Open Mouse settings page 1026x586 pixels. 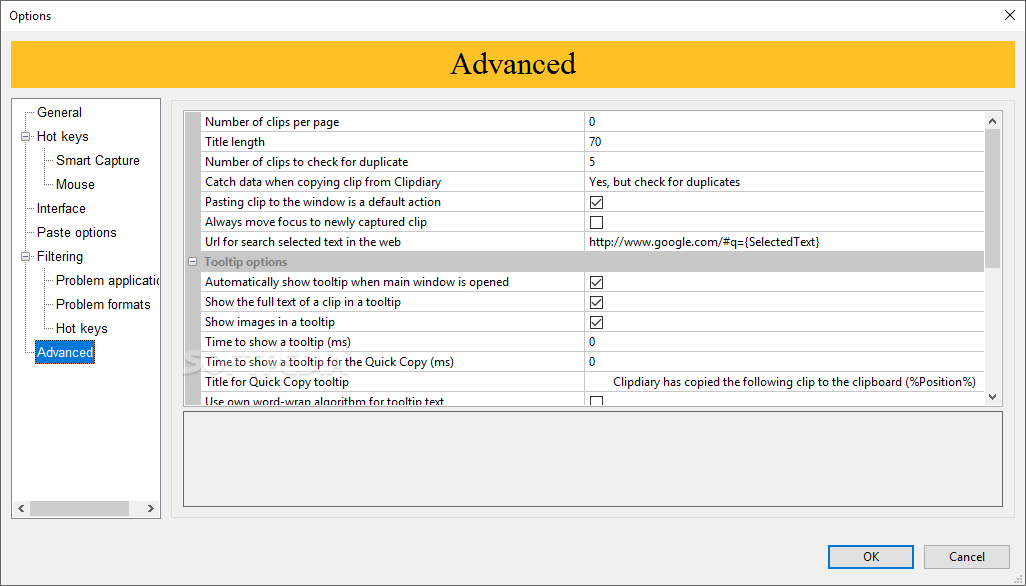click(75, 184)
